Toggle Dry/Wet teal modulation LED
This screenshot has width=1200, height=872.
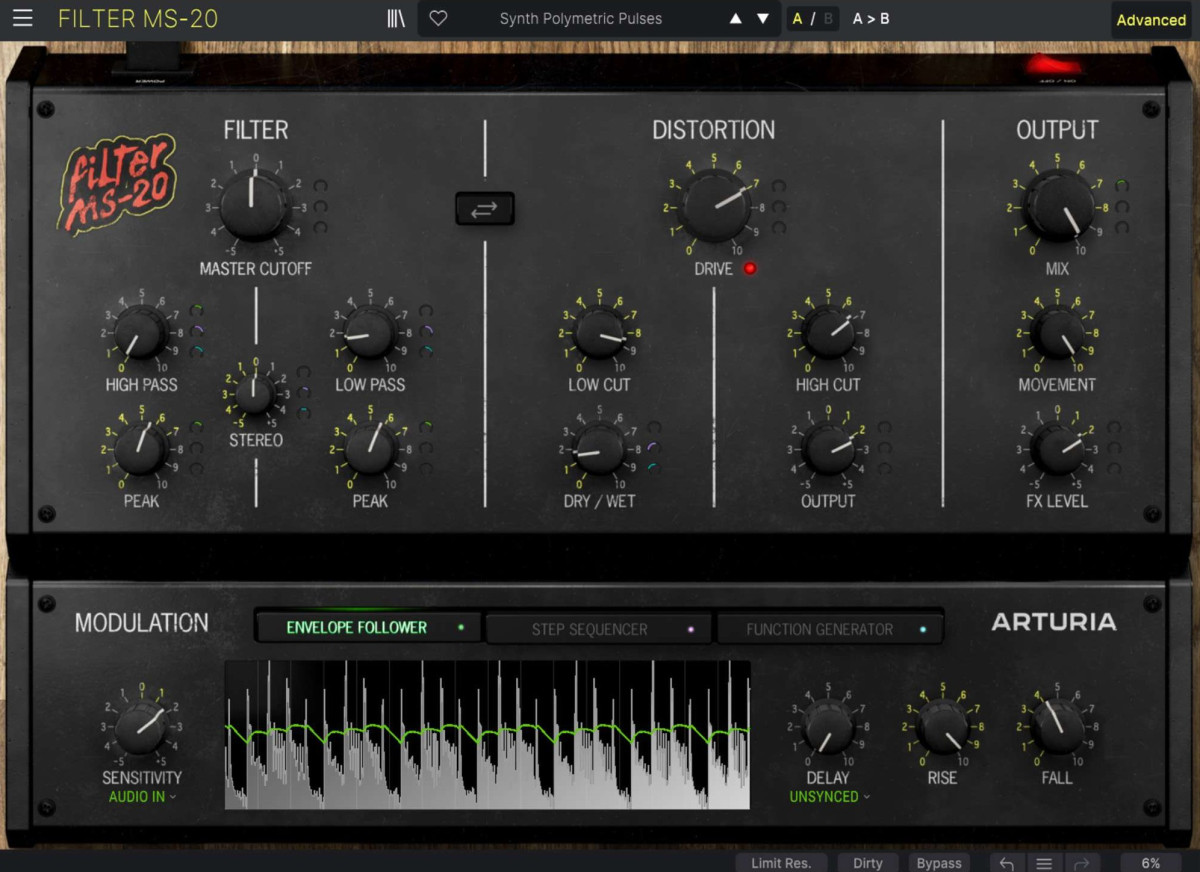pyautogui.click(x=654, y=468)
